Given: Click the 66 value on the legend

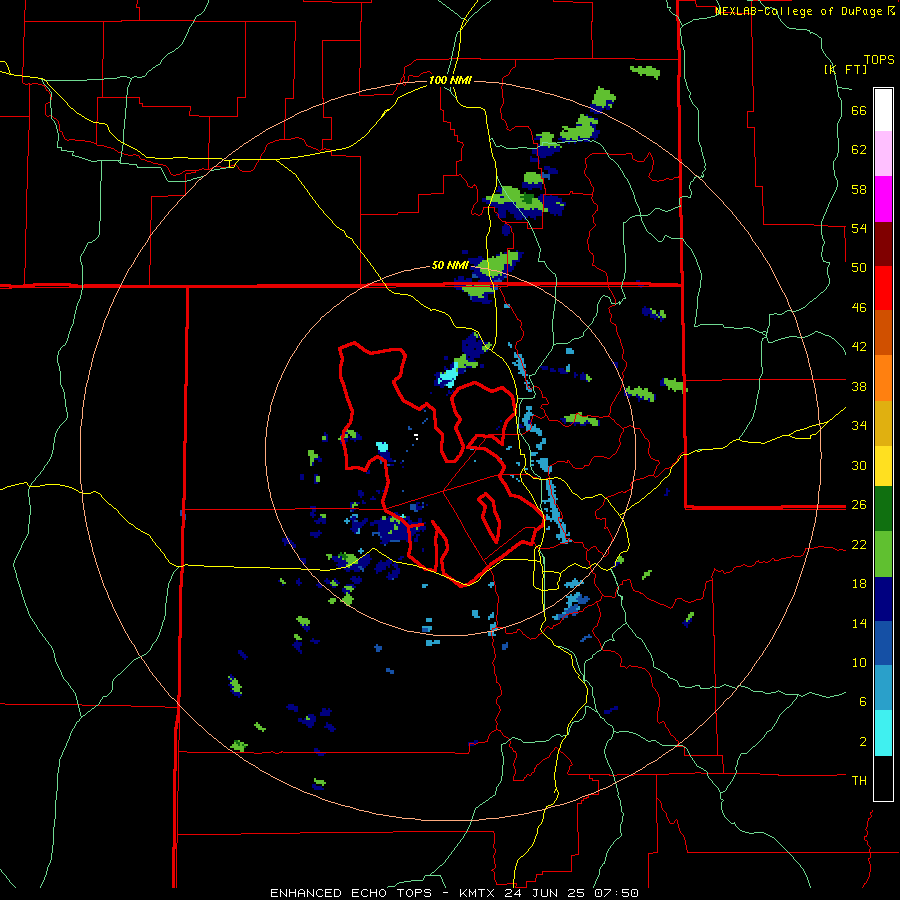Looking at the screenshot, I should tap(859, 111).
